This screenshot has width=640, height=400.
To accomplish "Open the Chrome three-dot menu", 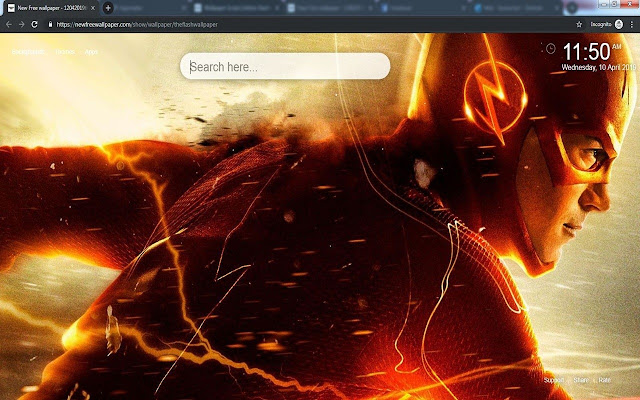I will click(x=632, y=24).
